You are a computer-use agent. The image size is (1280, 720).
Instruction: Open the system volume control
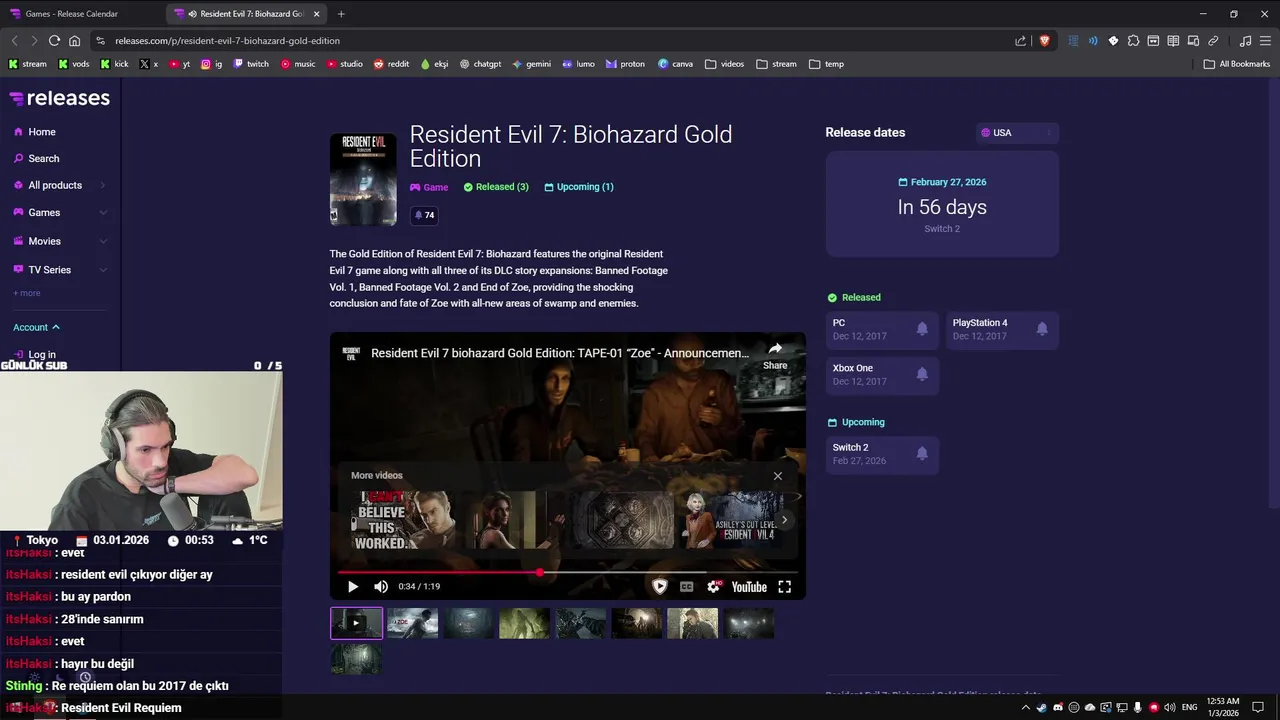click(1170, 707)
